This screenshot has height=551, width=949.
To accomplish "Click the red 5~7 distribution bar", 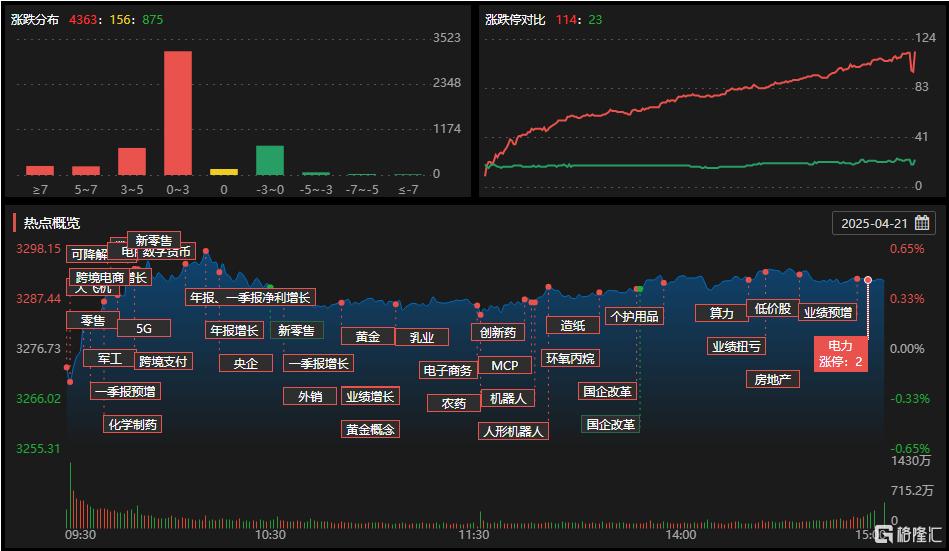I will (x=86, y=171).
